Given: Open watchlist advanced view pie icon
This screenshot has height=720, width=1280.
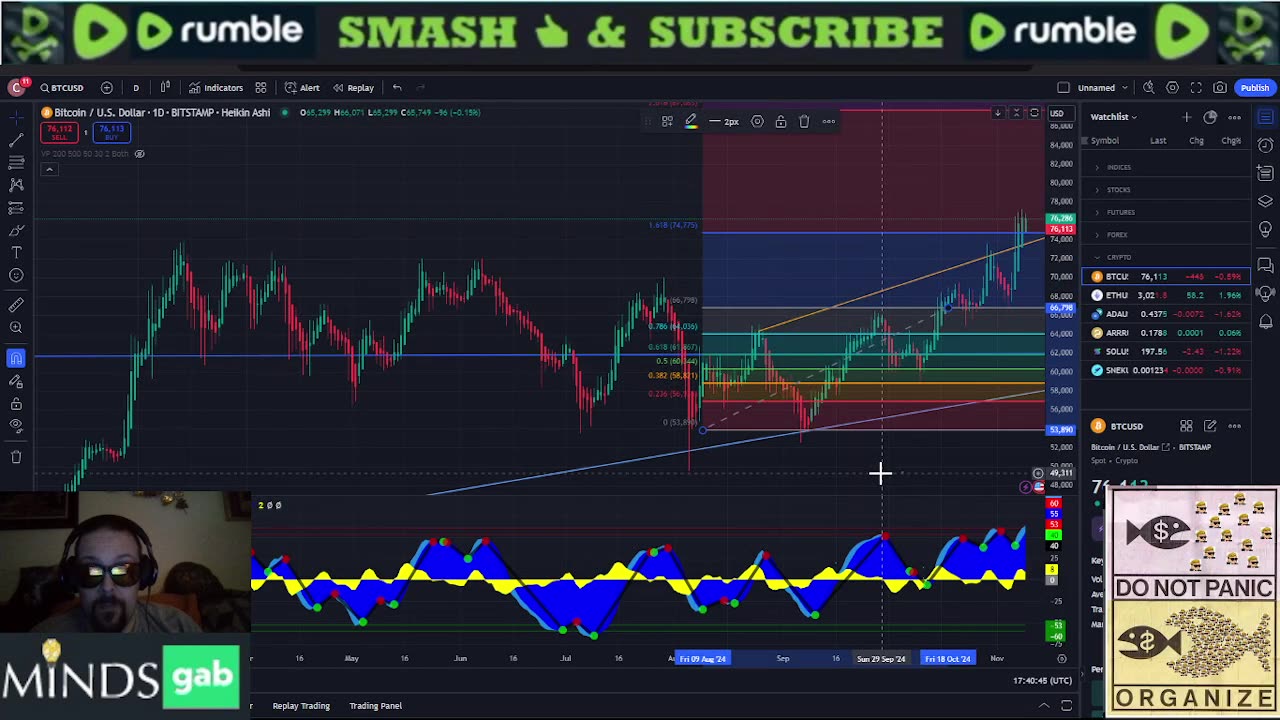Looking at the screenshot, I should [1210, 117].
